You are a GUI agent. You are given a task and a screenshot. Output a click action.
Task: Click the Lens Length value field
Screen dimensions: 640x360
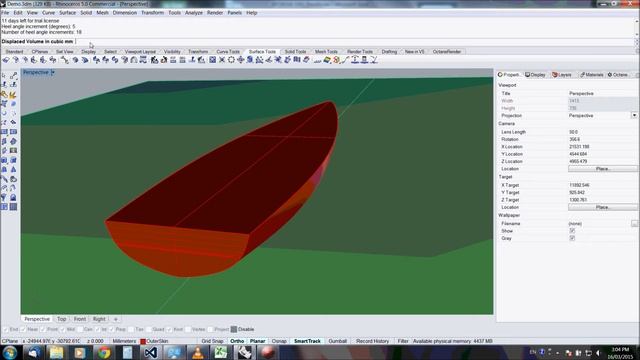602,132
